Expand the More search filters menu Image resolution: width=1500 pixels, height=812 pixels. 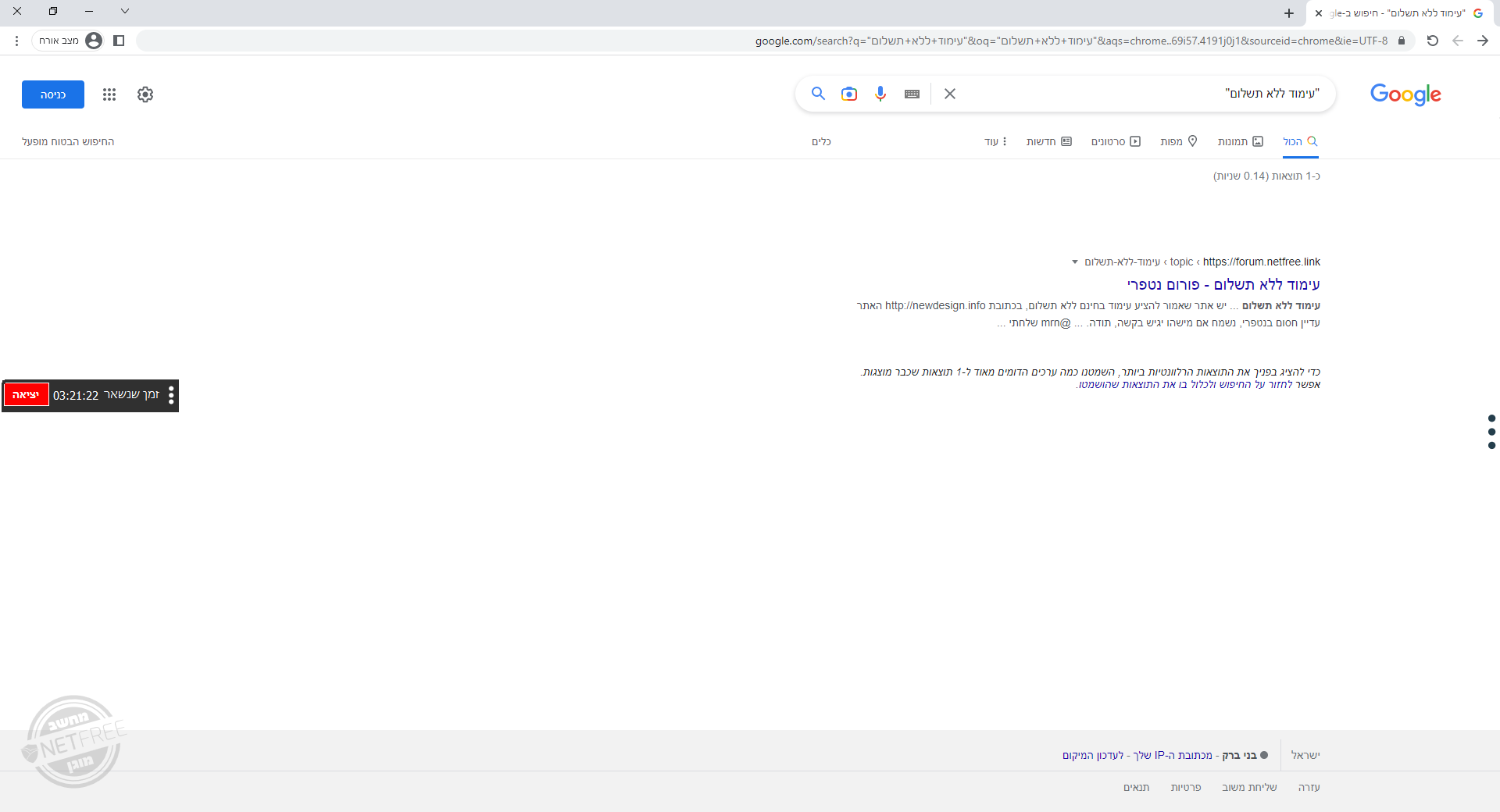[995, 141]
